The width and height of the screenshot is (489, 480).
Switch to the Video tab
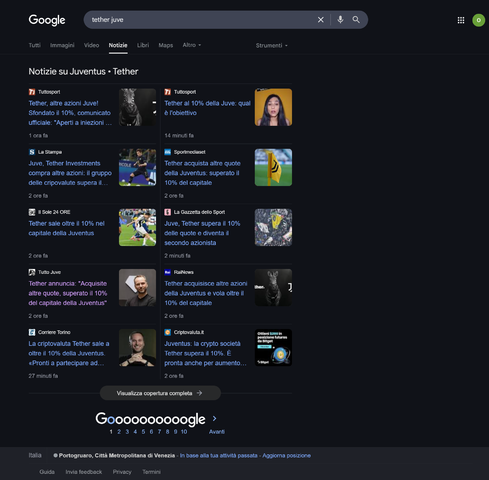(91, 45)
